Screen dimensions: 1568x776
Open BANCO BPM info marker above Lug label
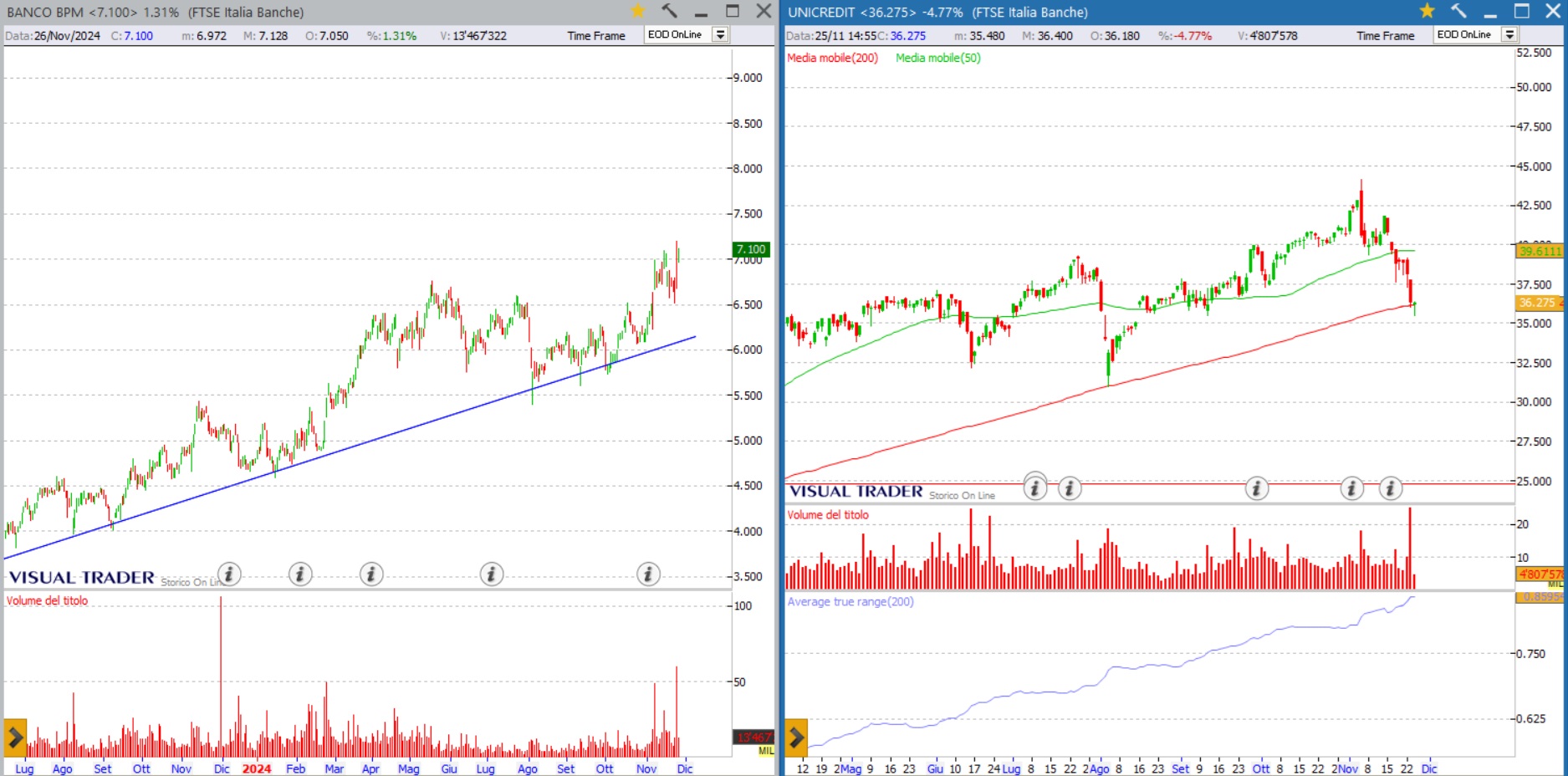click(x=492, y=574)
